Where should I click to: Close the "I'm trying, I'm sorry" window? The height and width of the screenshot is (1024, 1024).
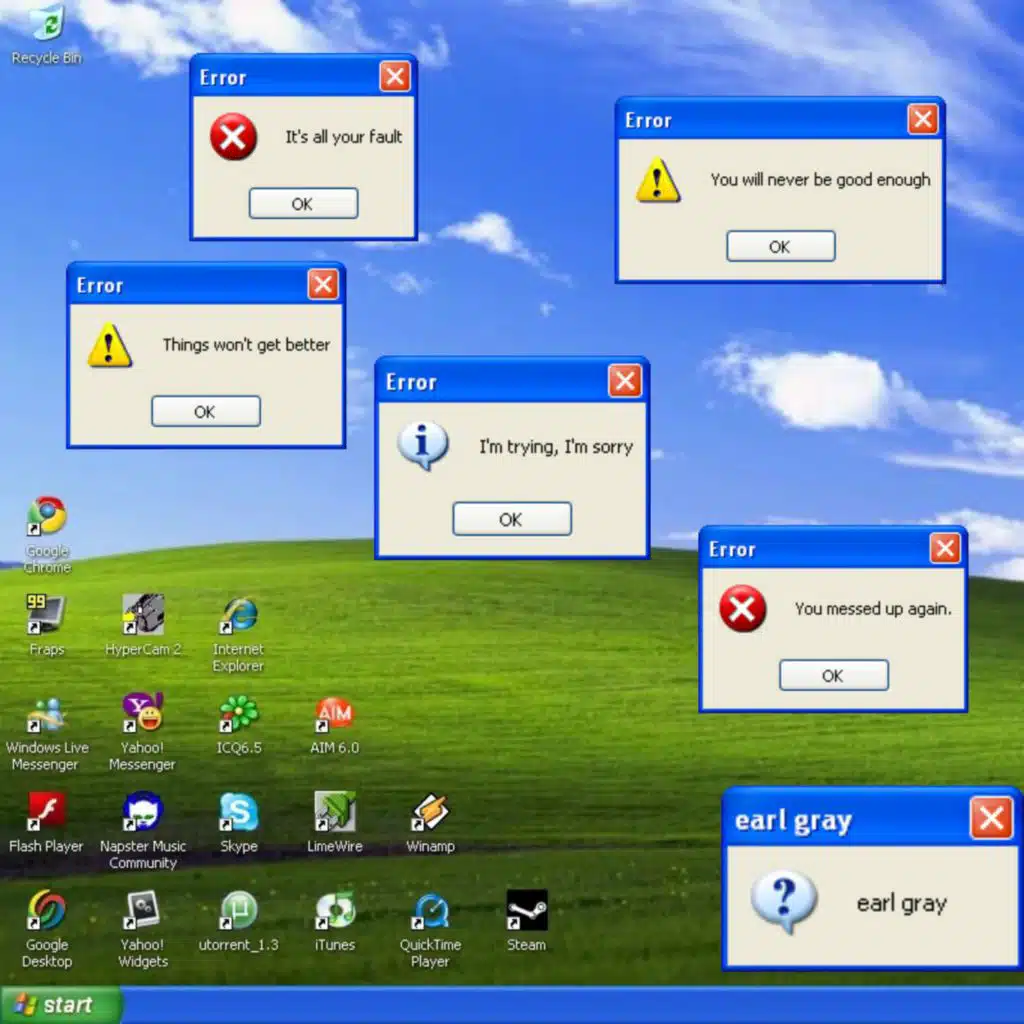pyautogui.click(x=625, y=380)
